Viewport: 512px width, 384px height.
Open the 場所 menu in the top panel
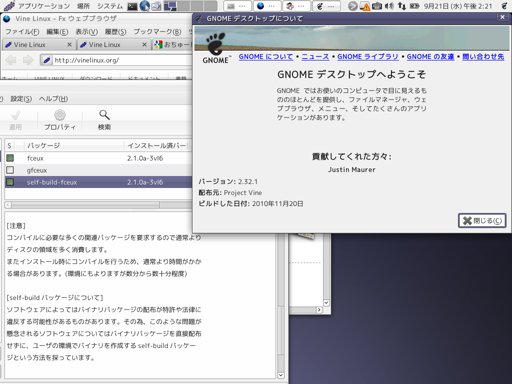pyautogui.click(x=83, y=6)
